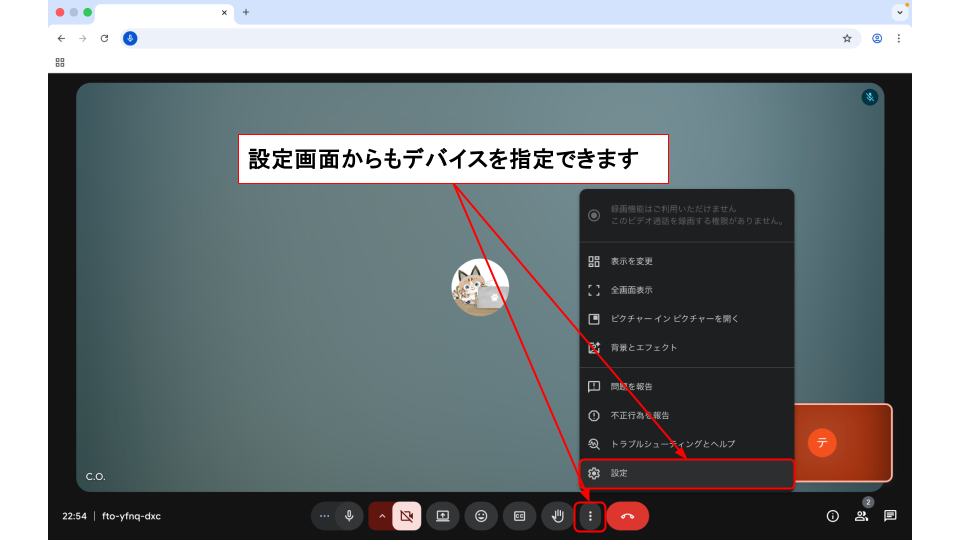Open the chat messages panel

(890, 516)
